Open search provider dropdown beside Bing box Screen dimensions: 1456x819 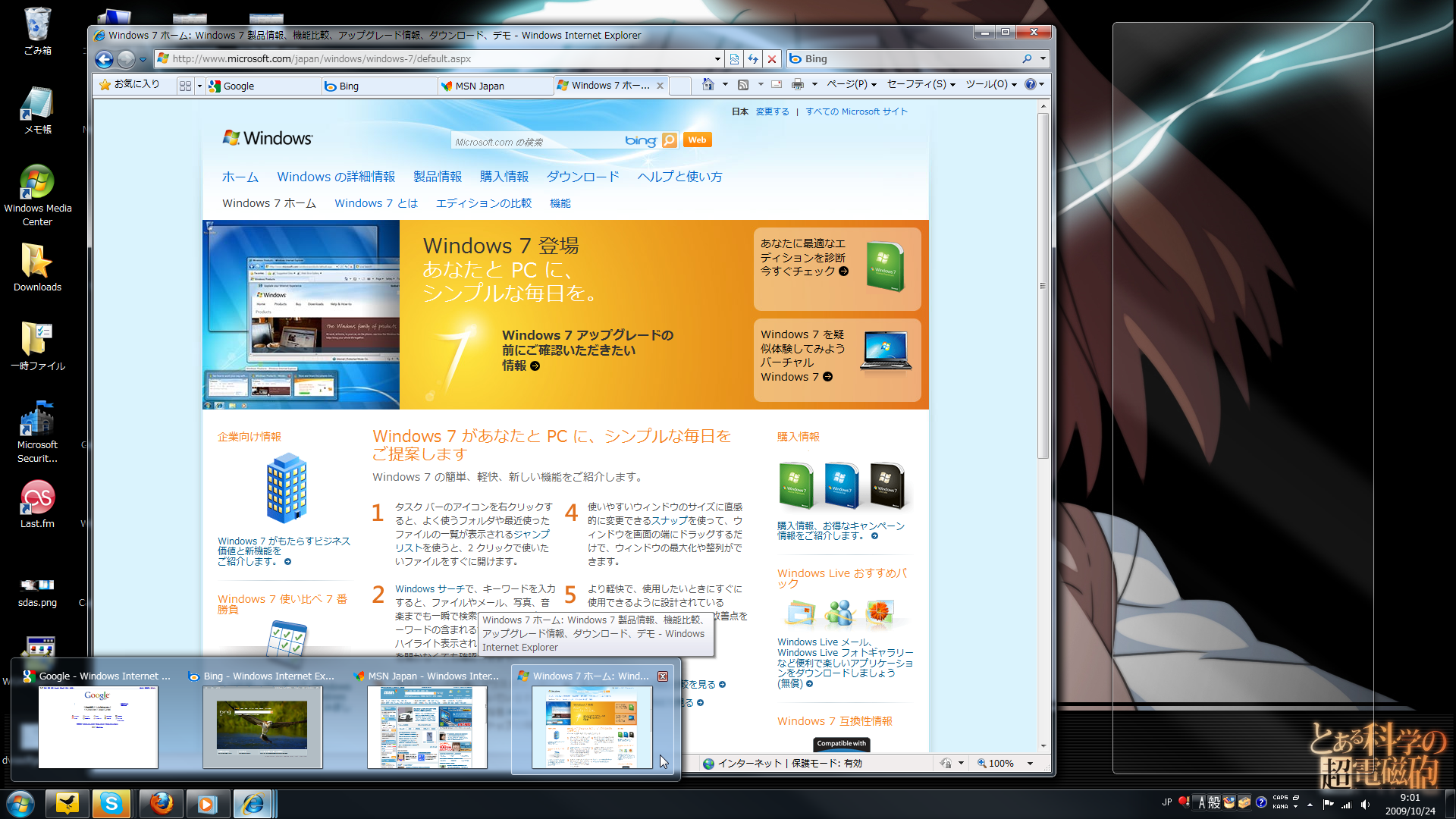coord(1043,58)
